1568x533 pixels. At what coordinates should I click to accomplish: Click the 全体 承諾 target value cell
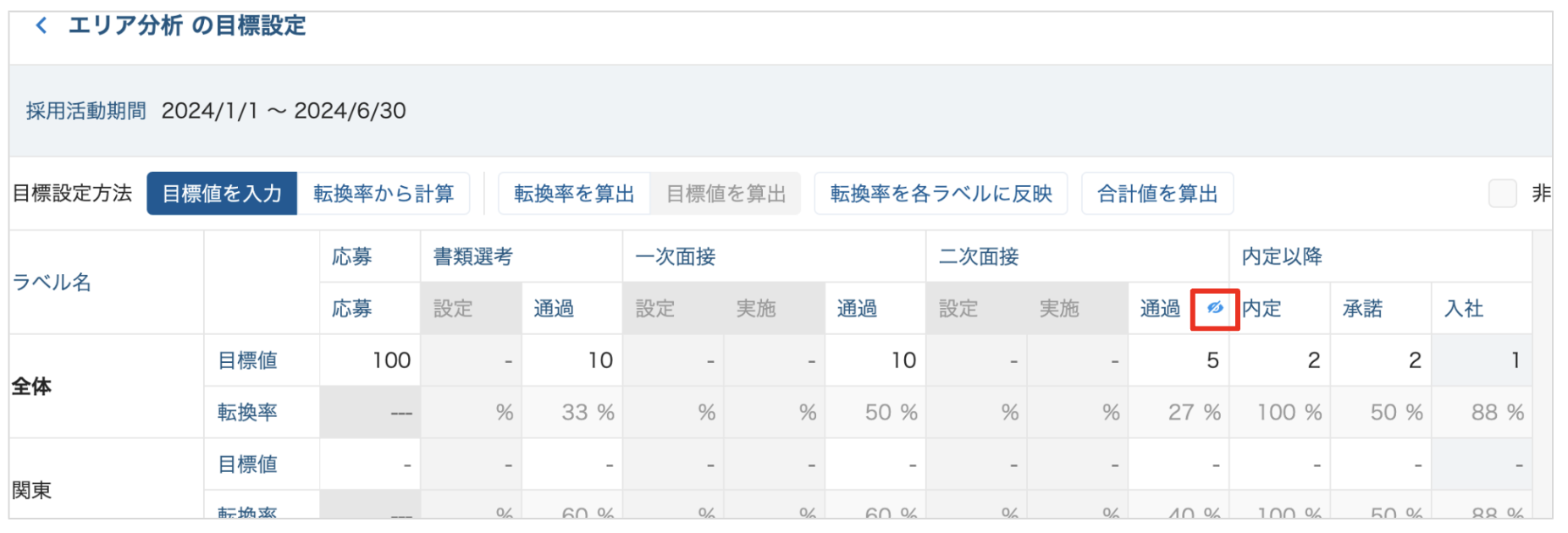pyautogui.click(x=1380, y=360)
